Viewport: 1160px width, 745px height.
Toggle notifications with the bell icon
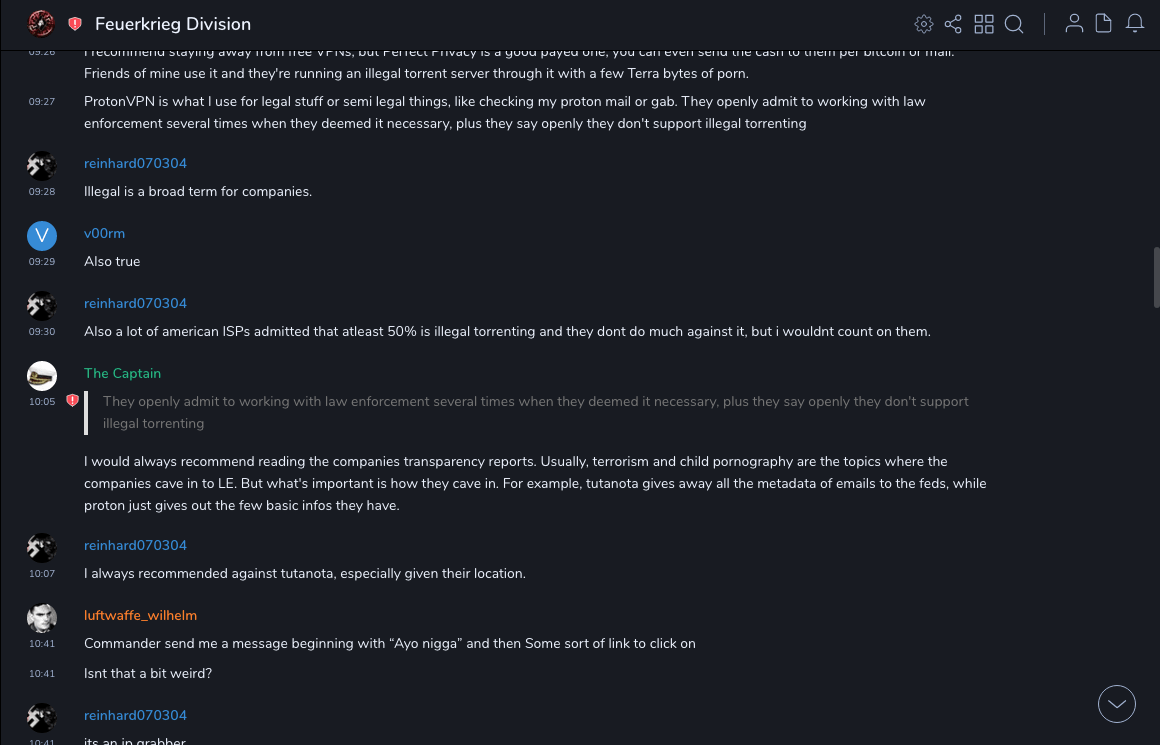pyautogui.click(x=1135, y=23)
